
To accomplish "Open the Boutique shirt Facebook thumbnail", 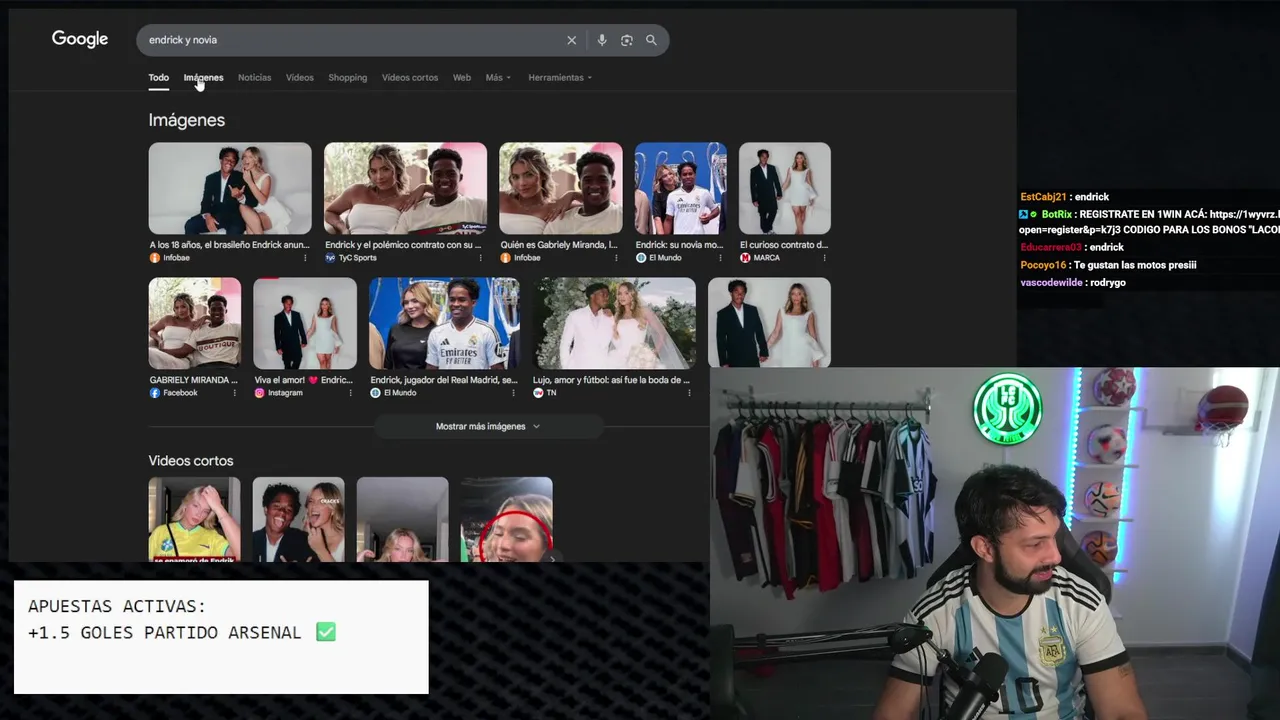I will pyautogui.click(x=195, y=323).
